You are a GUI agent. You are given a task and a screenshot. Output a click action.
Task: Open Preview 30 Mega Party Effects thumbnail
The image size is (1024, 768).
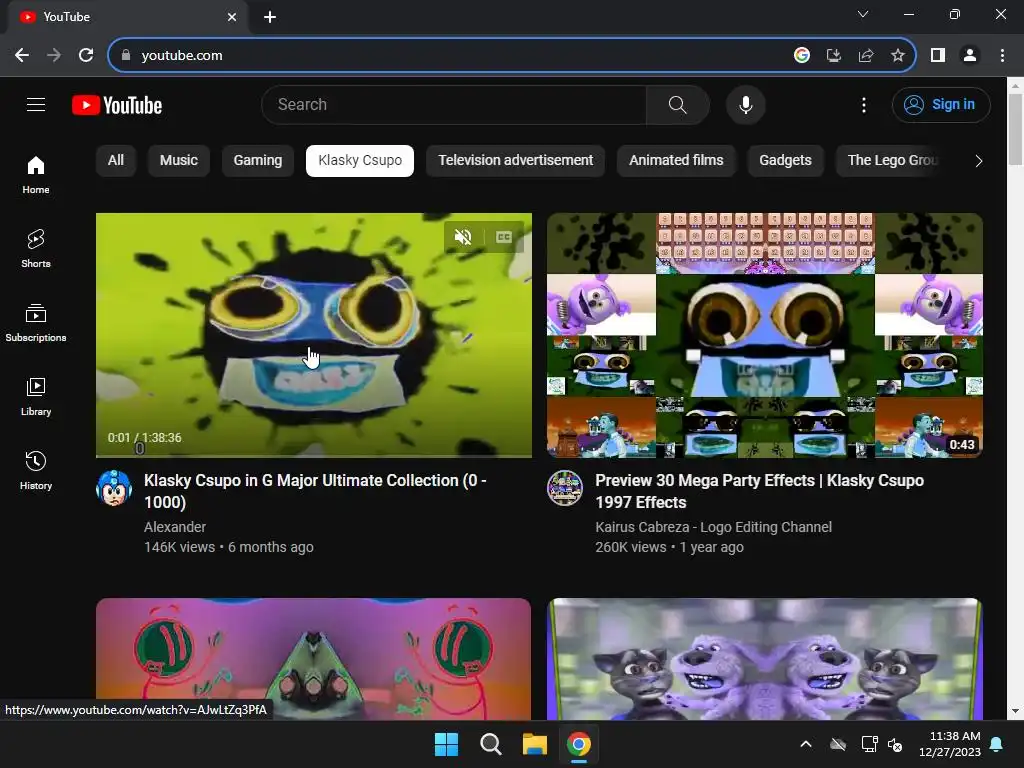pos(765,335)
